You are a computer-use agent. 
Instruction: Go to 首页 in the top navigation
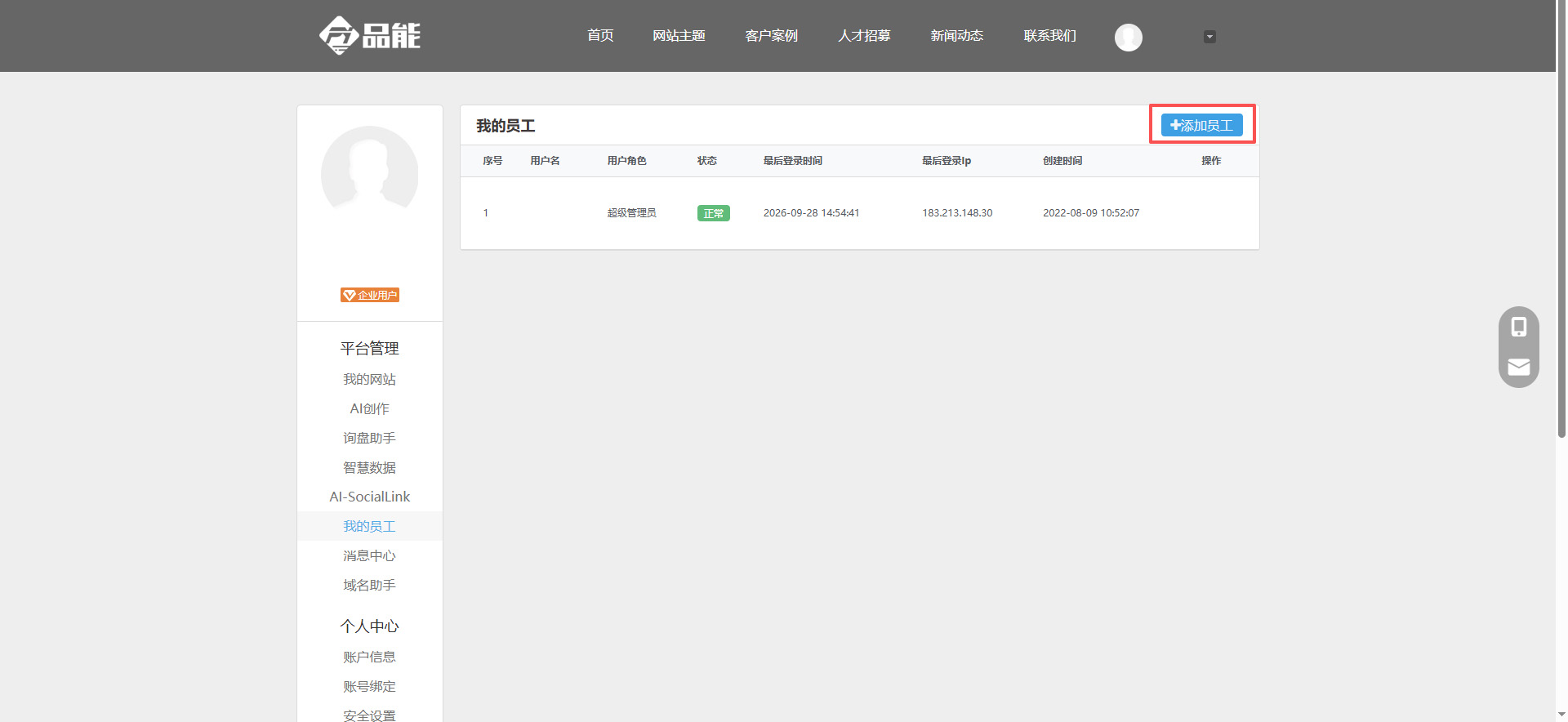click(600, 36)
